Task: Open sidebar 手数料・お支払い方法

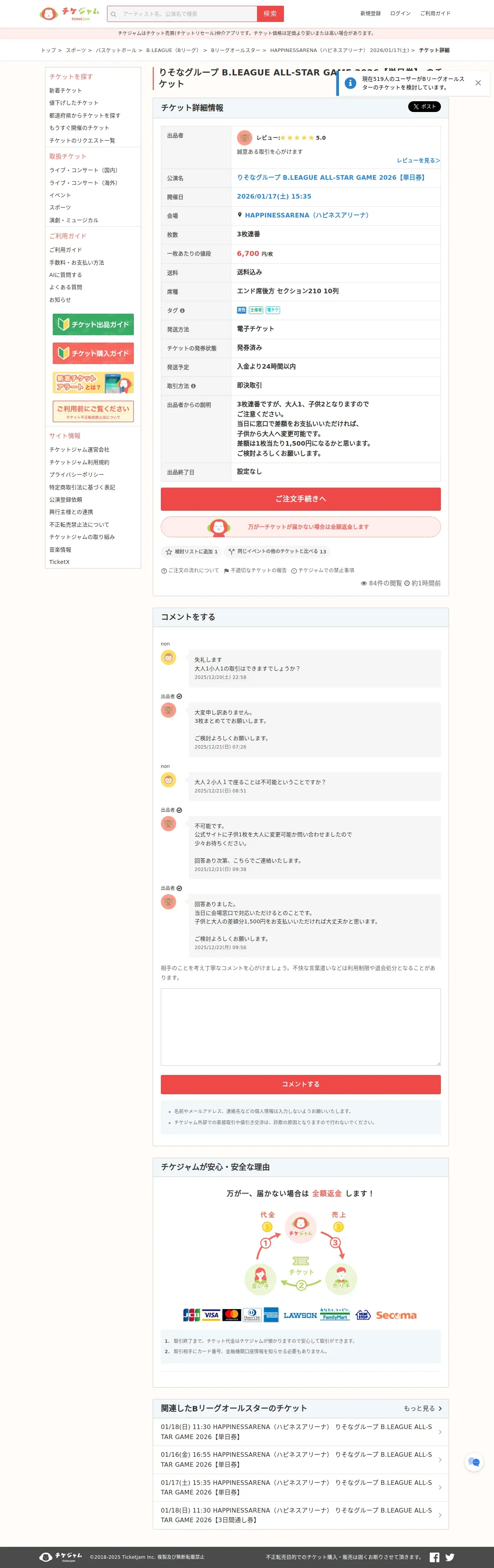Action: click(x=77, y=263)
